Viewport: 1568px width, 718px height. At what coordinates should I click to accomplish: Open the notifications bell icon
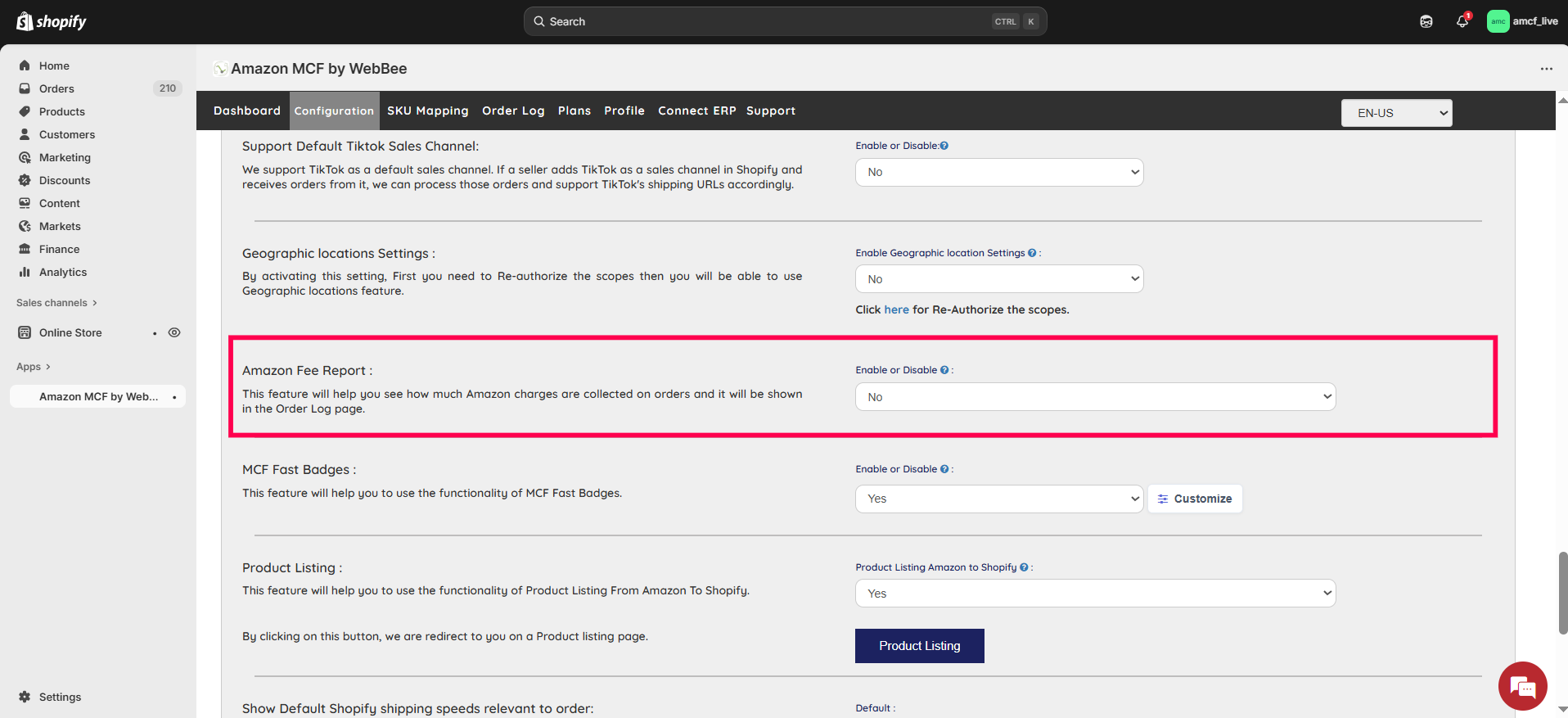pos(1462,21)
